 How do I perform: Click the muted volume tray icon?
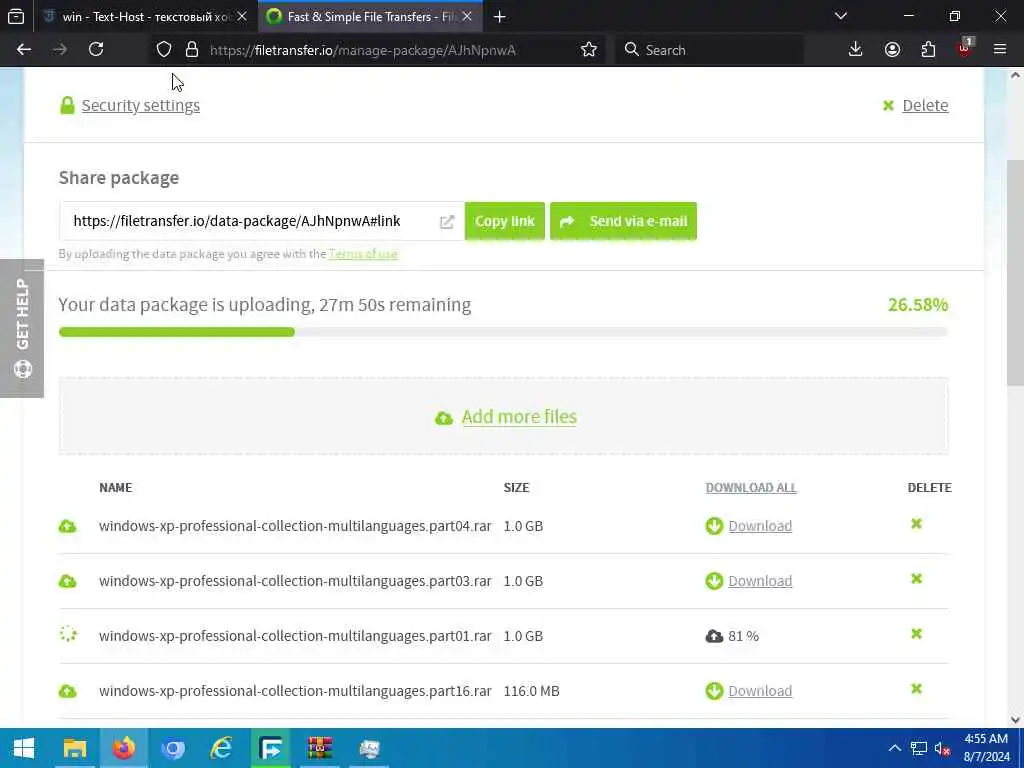point(942,748)
